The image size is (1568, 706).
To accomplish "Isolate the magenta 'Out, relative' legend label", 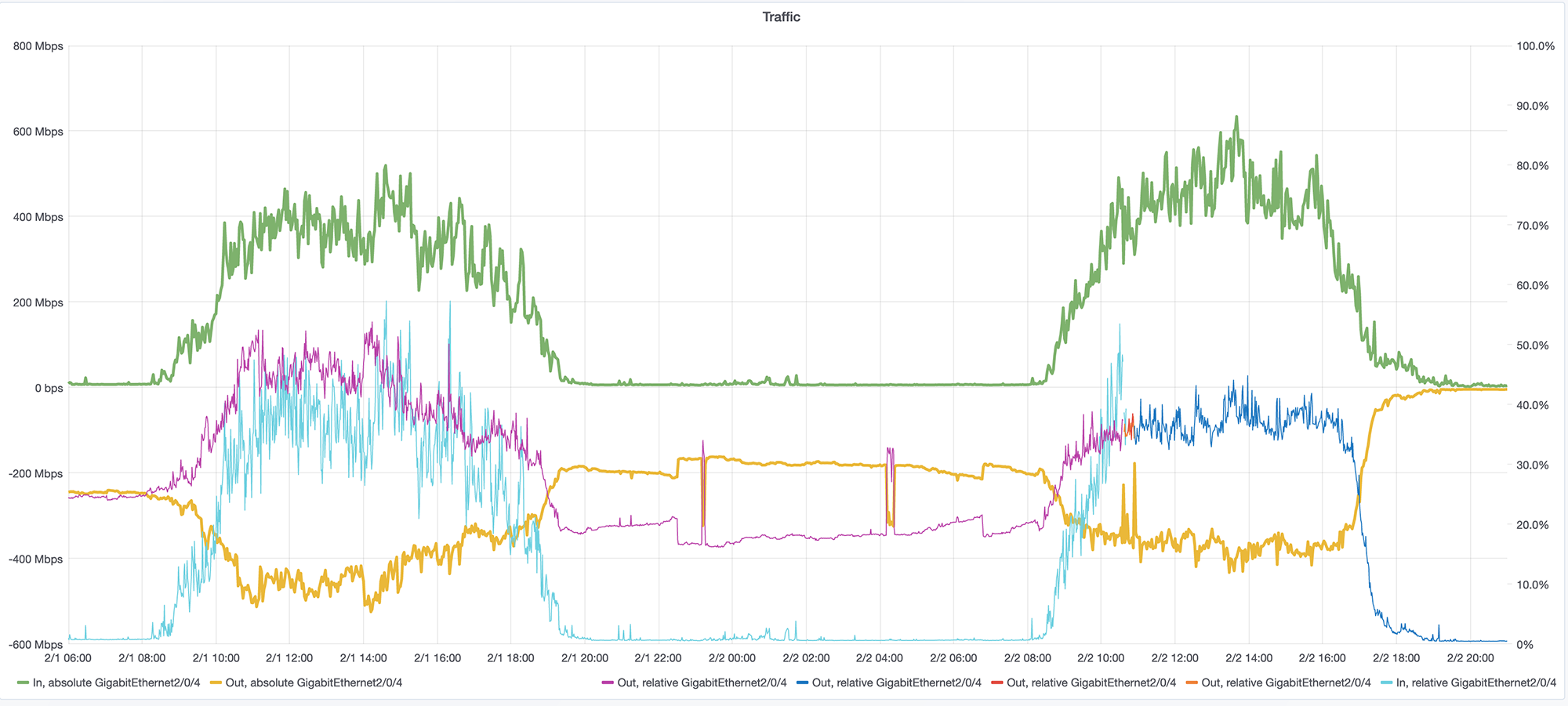I will [702, 683].
